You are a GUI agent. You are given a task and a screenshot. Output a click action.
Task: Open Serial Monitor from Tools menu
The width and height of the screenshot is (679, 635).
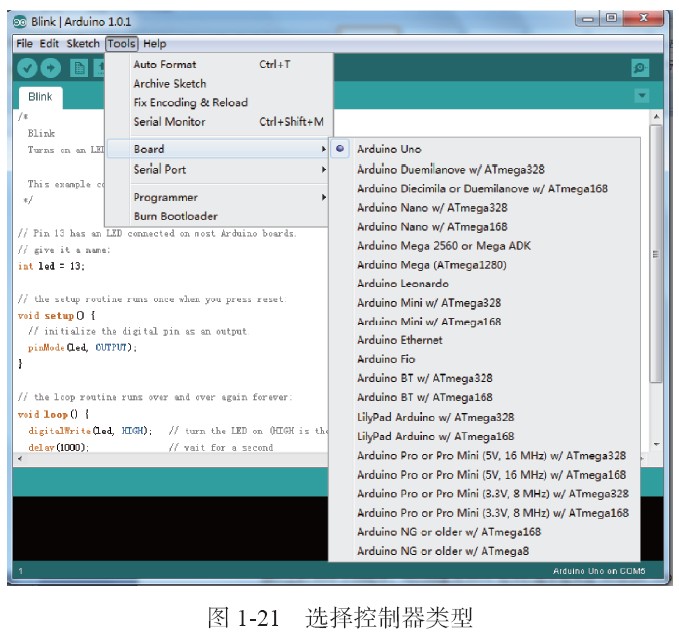[x=220, y=122]
